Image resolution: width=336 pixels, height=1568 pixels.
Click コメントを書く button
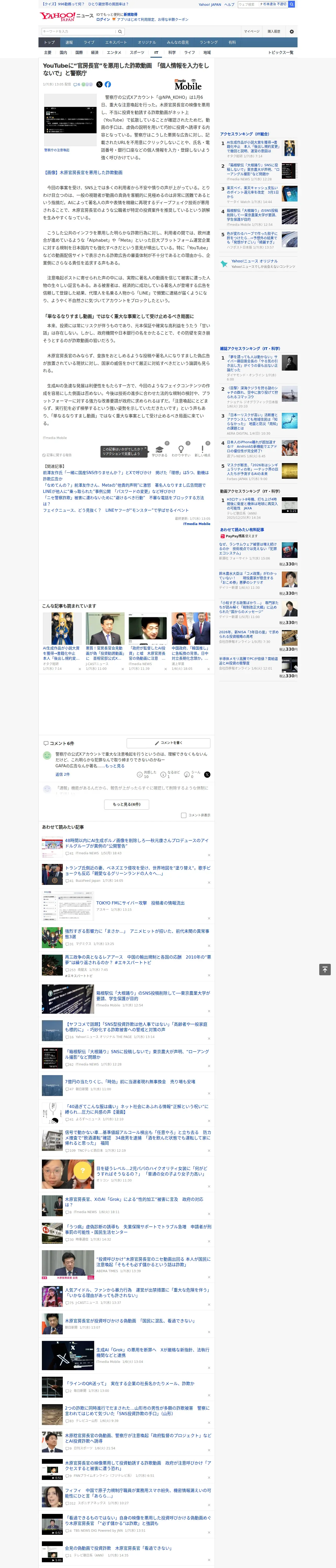168,743
